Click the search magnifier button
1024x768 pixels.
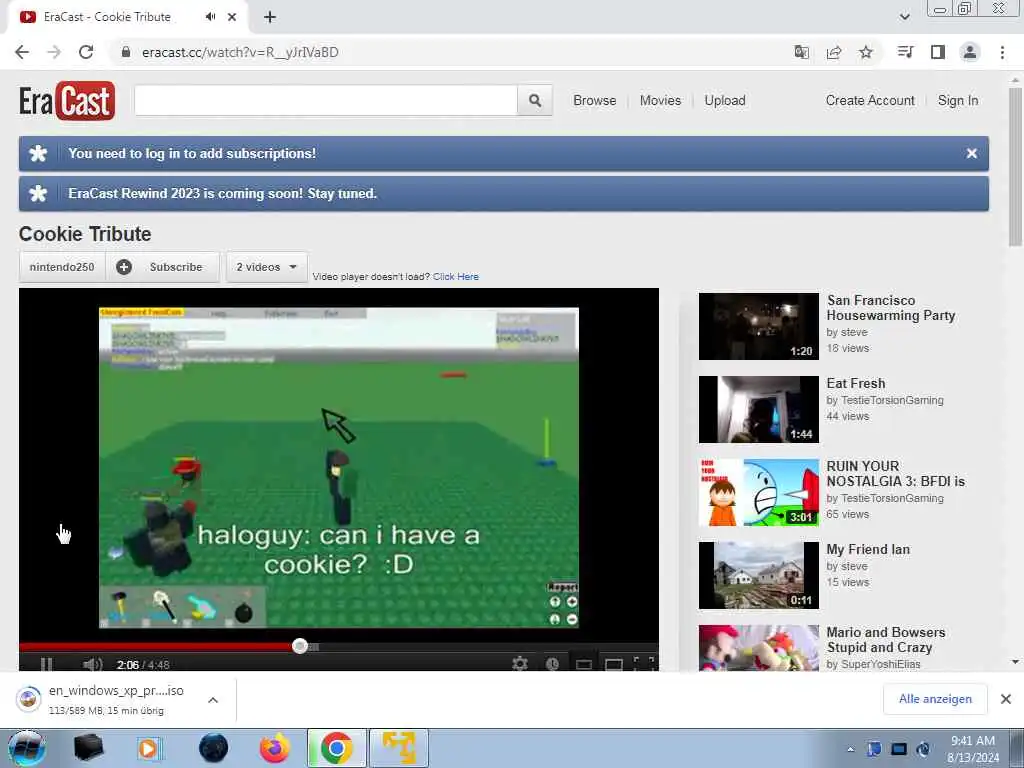click(x=535, y=101)
